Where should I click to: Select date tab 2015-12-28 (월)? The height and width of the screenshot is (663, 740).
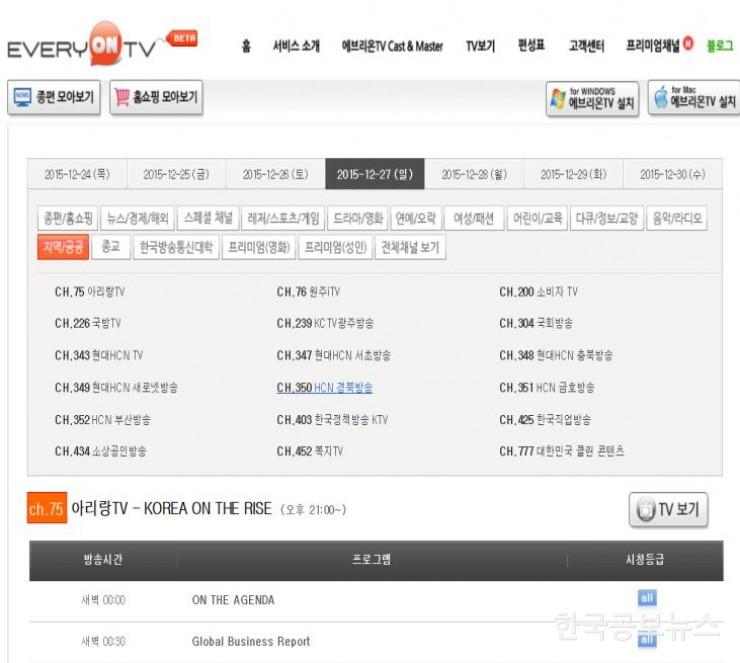click(x=474, y=174)
